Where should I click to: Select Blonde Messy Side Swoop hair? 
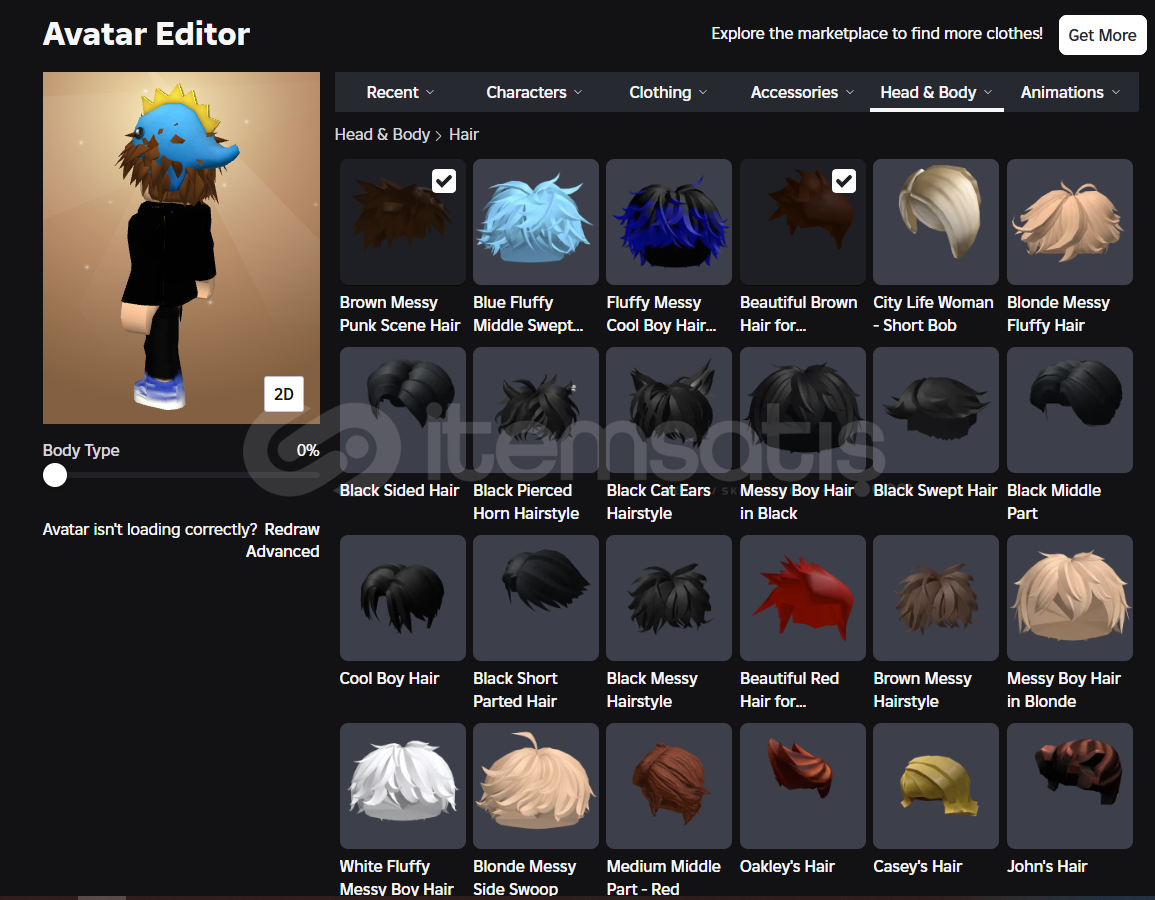[536, 785]
